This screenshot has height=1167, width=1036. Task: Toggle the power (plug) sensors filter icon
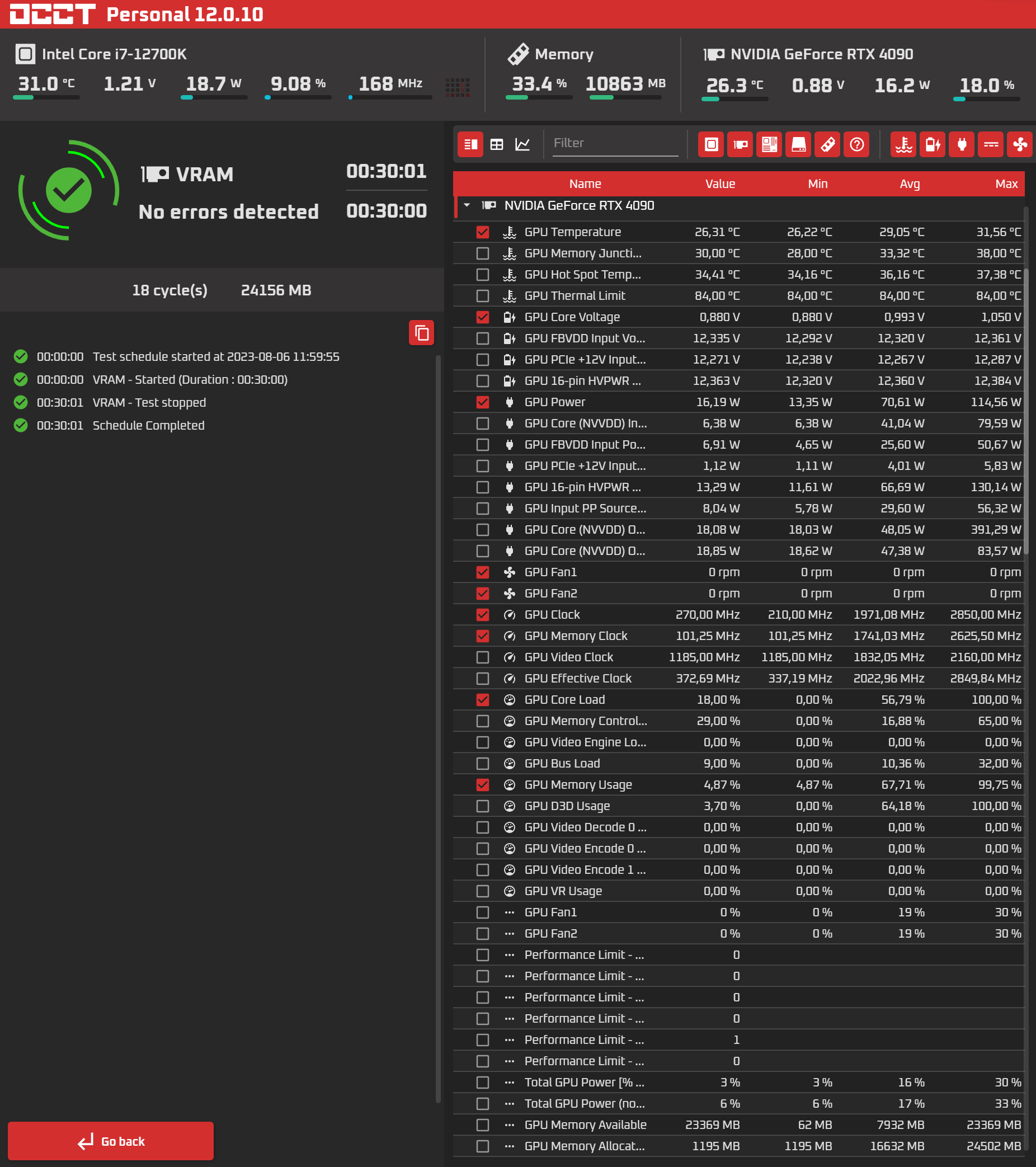(x=962, y=144)
